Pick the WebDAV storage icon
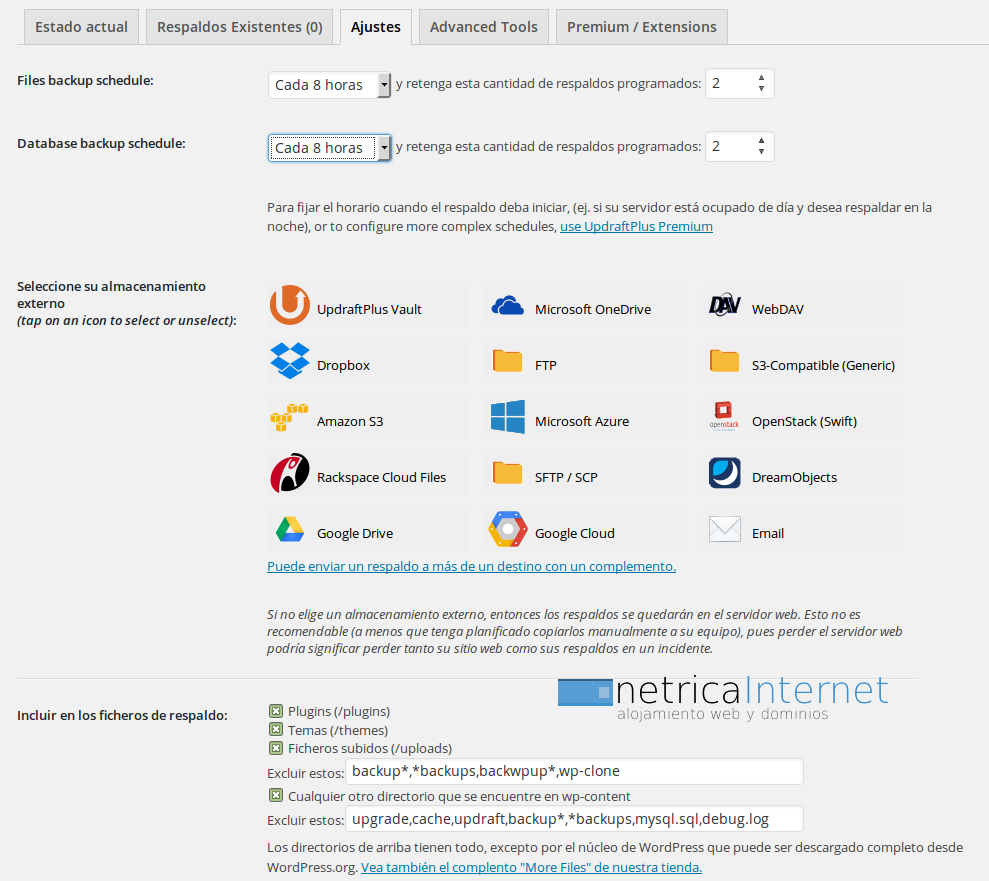Image resolution: width=989 pixels, height=881 pixels. tap(725, 305)
